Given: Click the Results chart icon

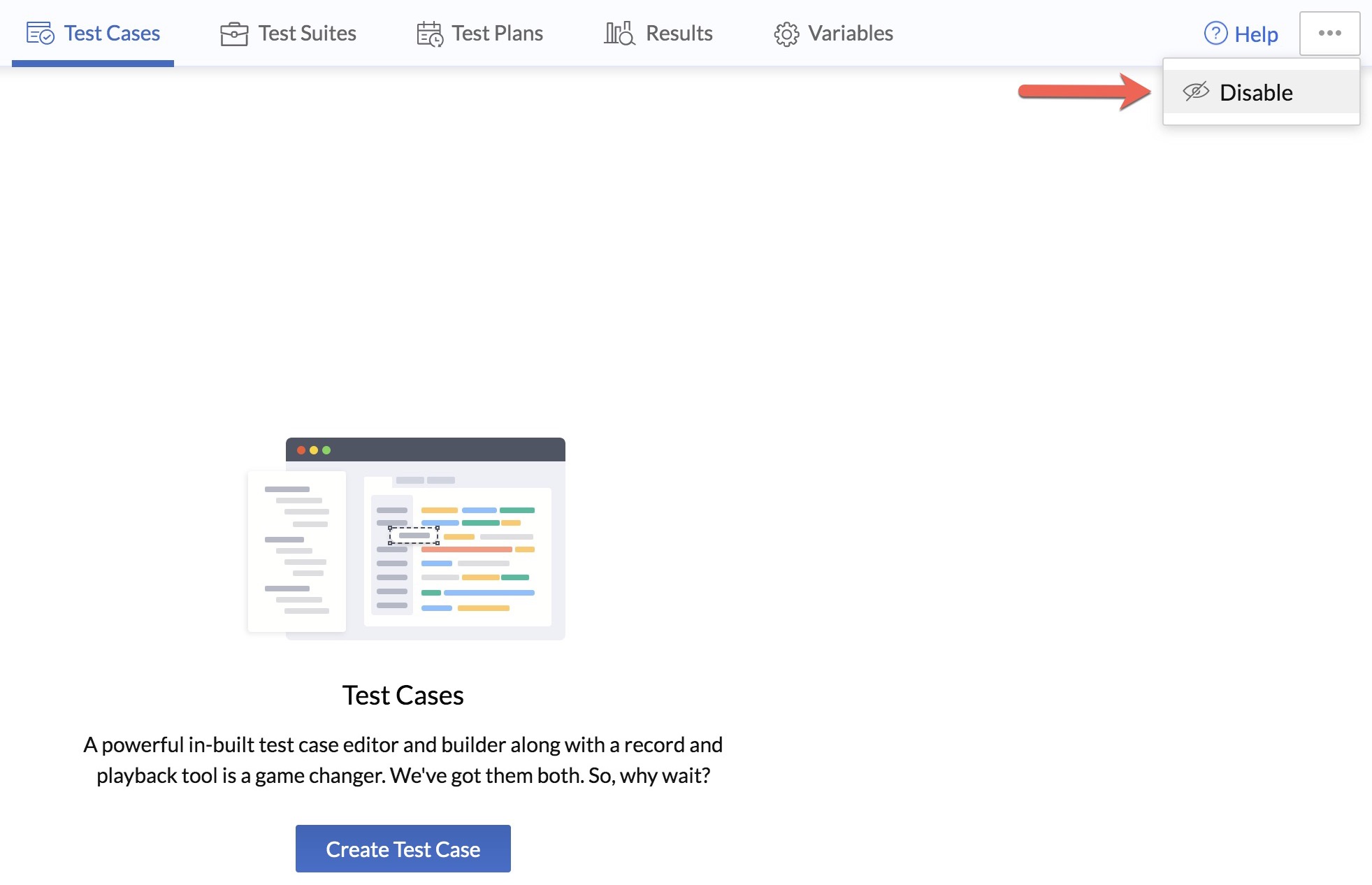Looking at the screenshot, I should tap(619, 34).
